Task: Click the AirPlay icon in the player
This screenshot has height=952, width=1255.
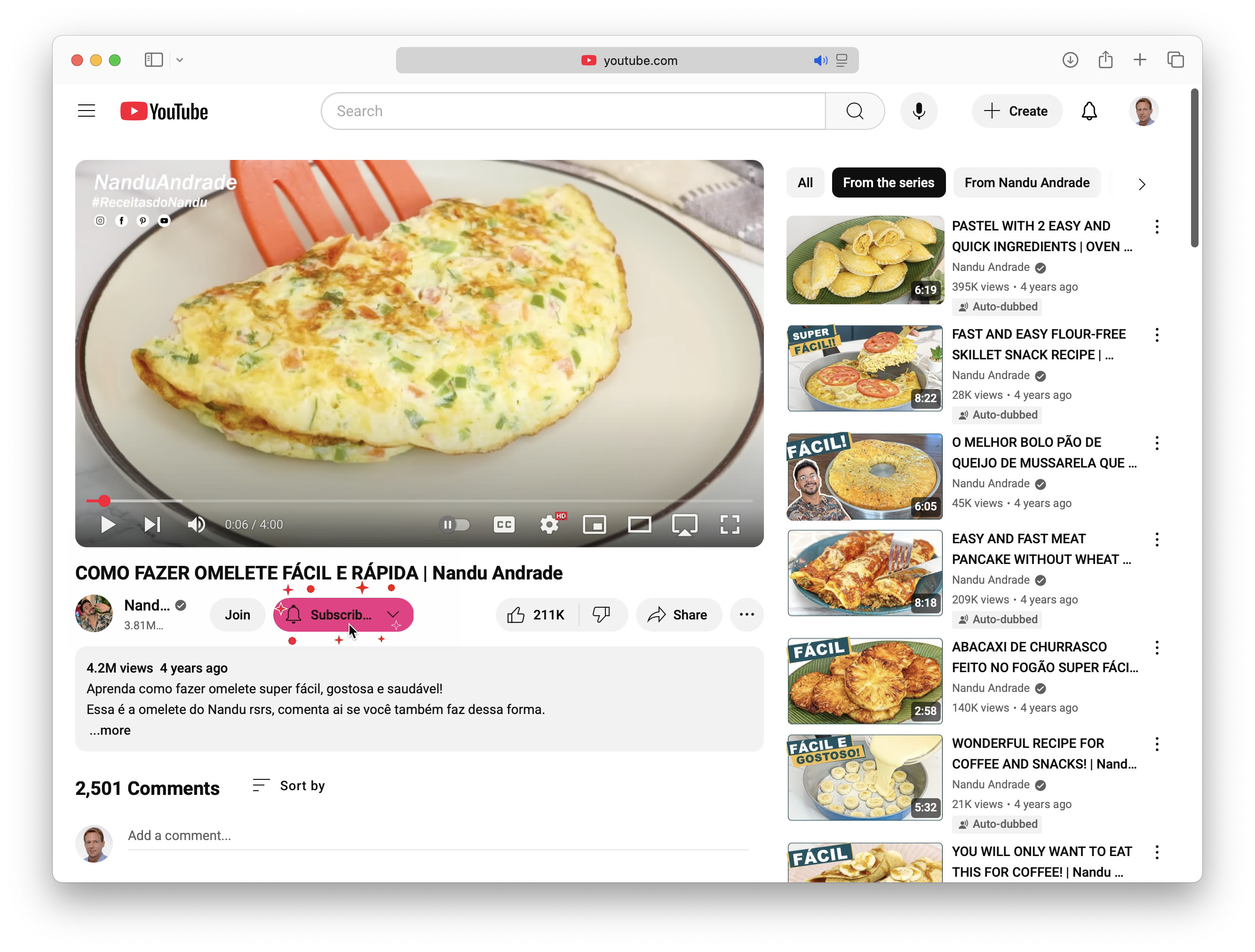Action: (x=684, y=525)
